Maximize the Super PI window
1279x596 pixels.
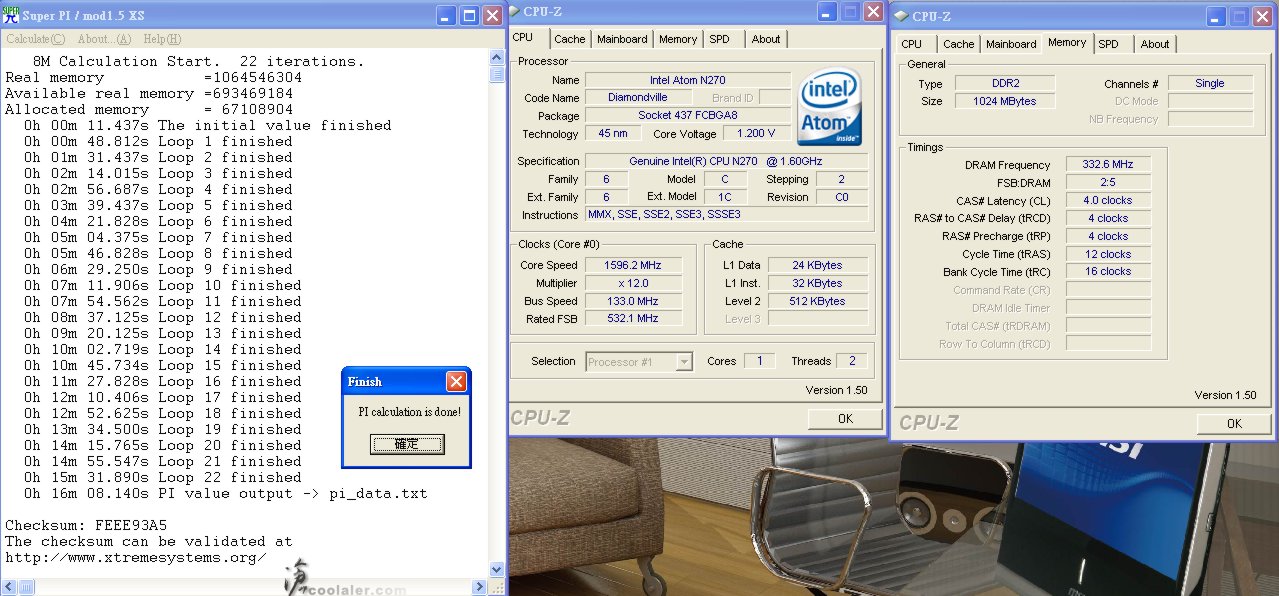469,15
